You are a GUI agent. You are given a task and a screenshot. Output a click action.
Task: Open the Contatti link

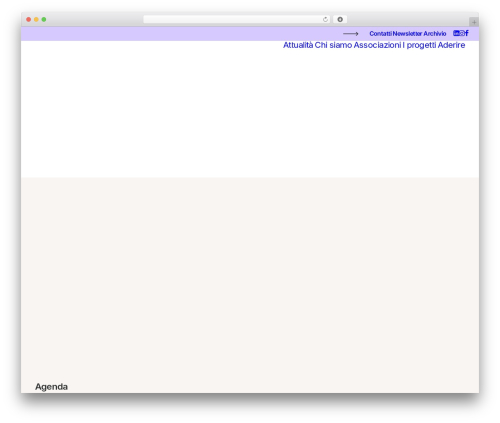tap(380, 34)
